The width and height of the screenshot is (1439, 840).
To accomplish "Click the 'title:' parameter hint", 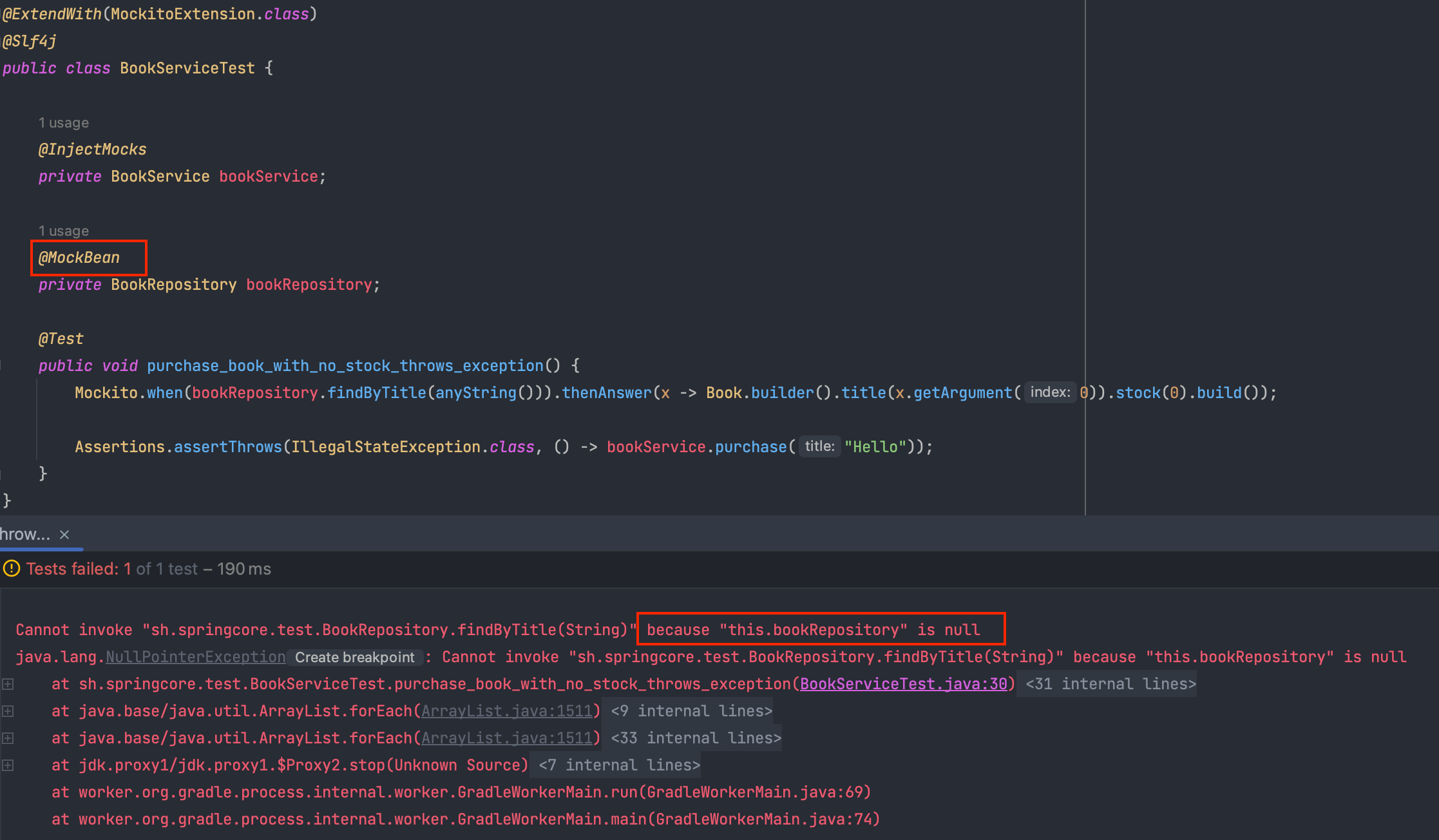I will [x=819, y=446].
